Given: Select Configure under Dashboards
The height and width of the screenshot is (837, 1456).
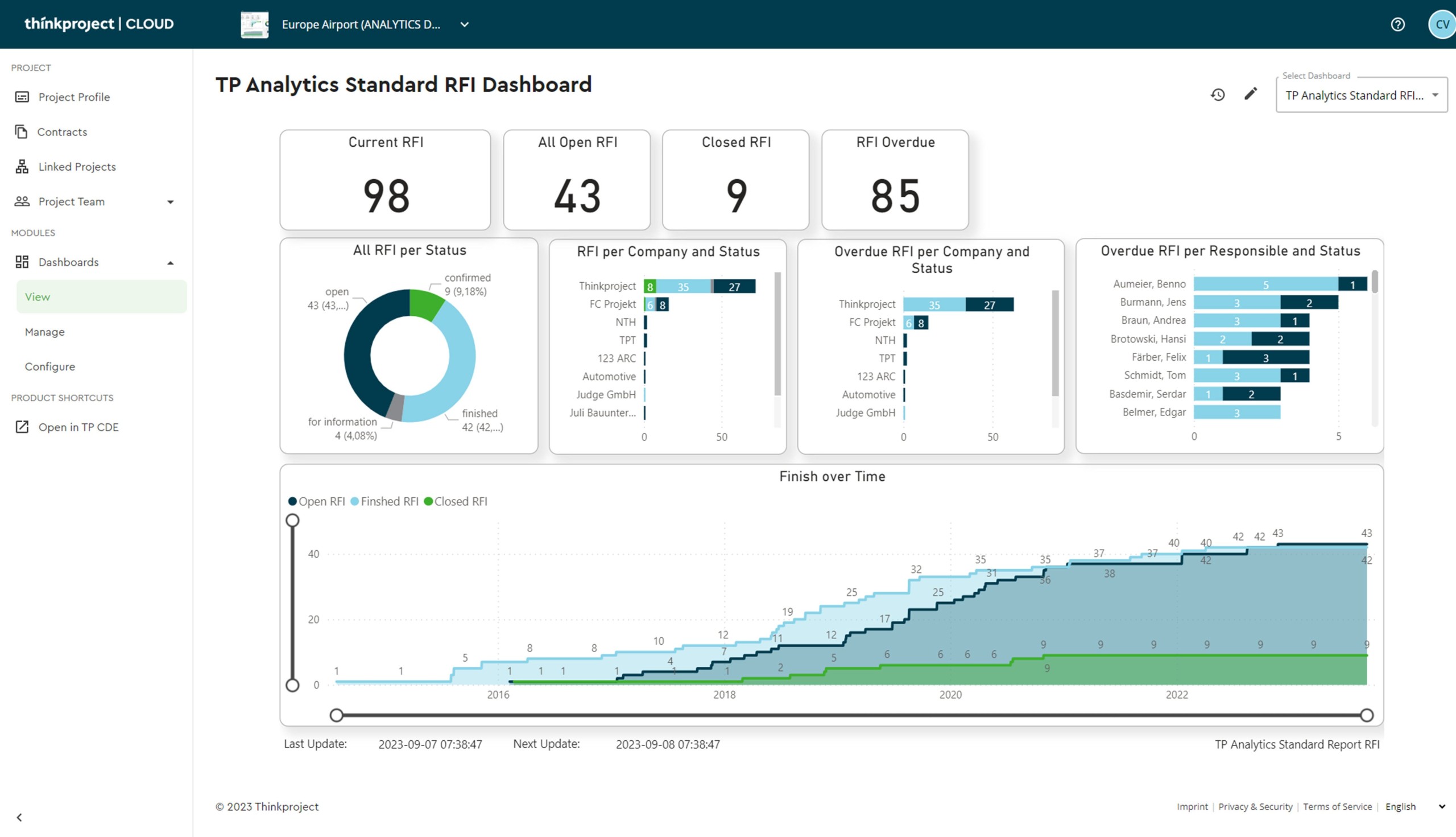Looking at the screenshot, I should point(50,366).
